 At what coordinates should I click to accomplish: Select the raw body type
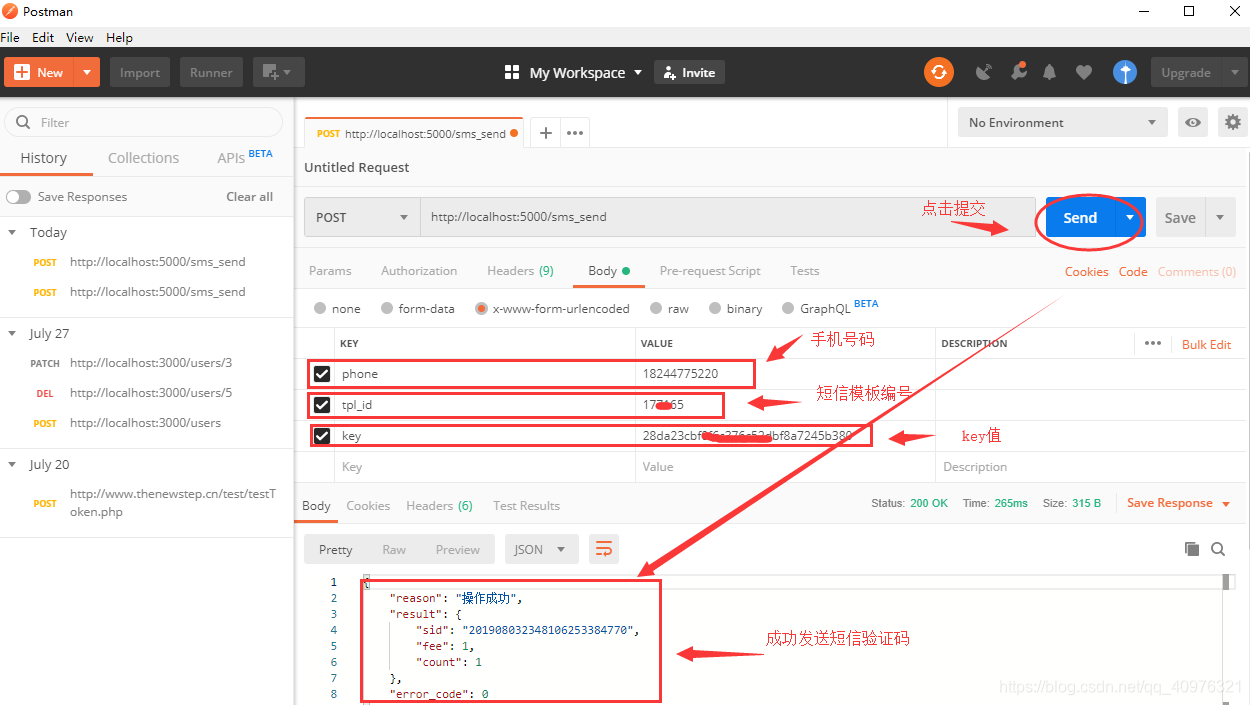click(656, 308)
